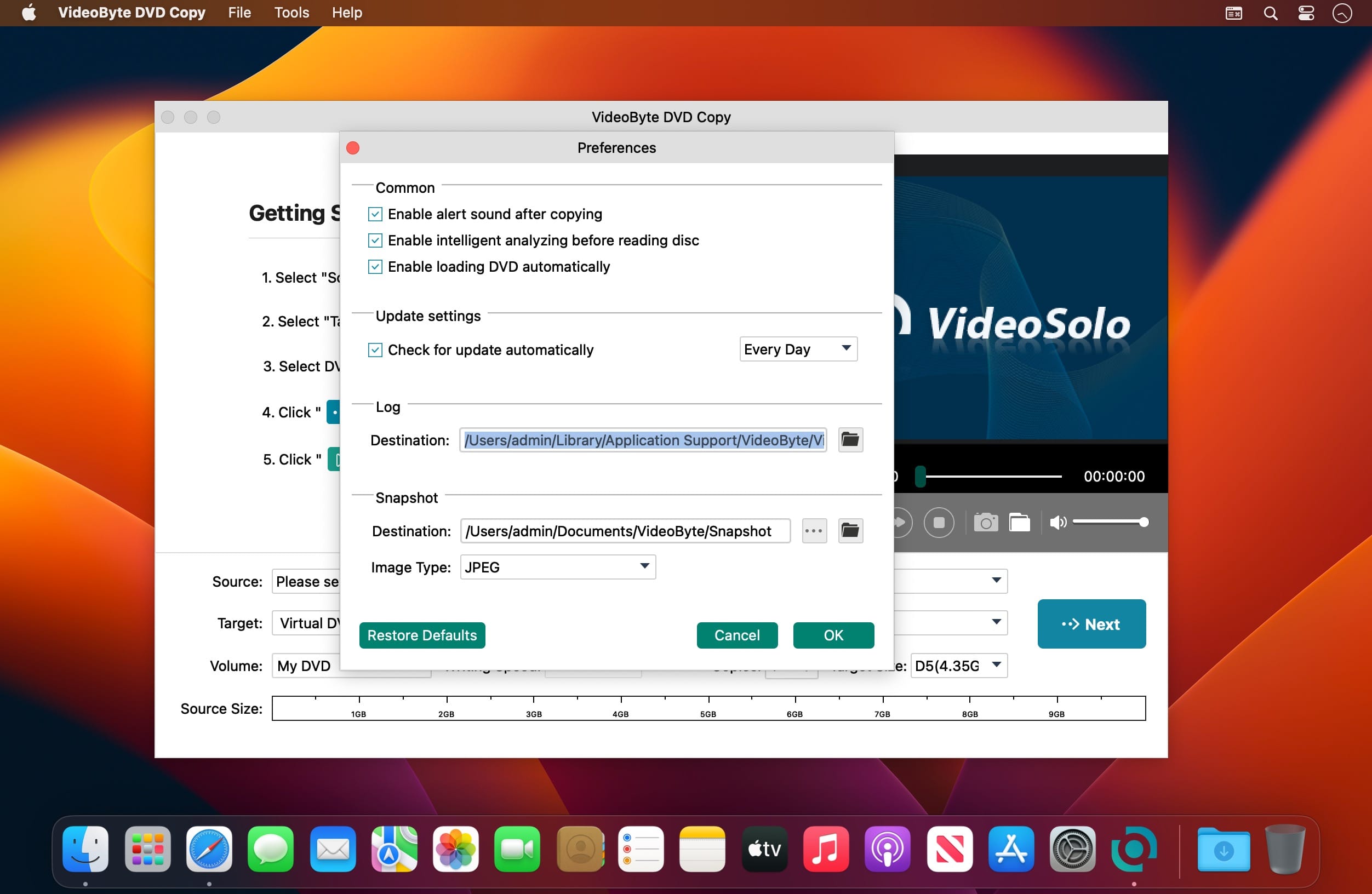Open Mail from the dock
This screenshot has height=894, width=1372.
333,849
